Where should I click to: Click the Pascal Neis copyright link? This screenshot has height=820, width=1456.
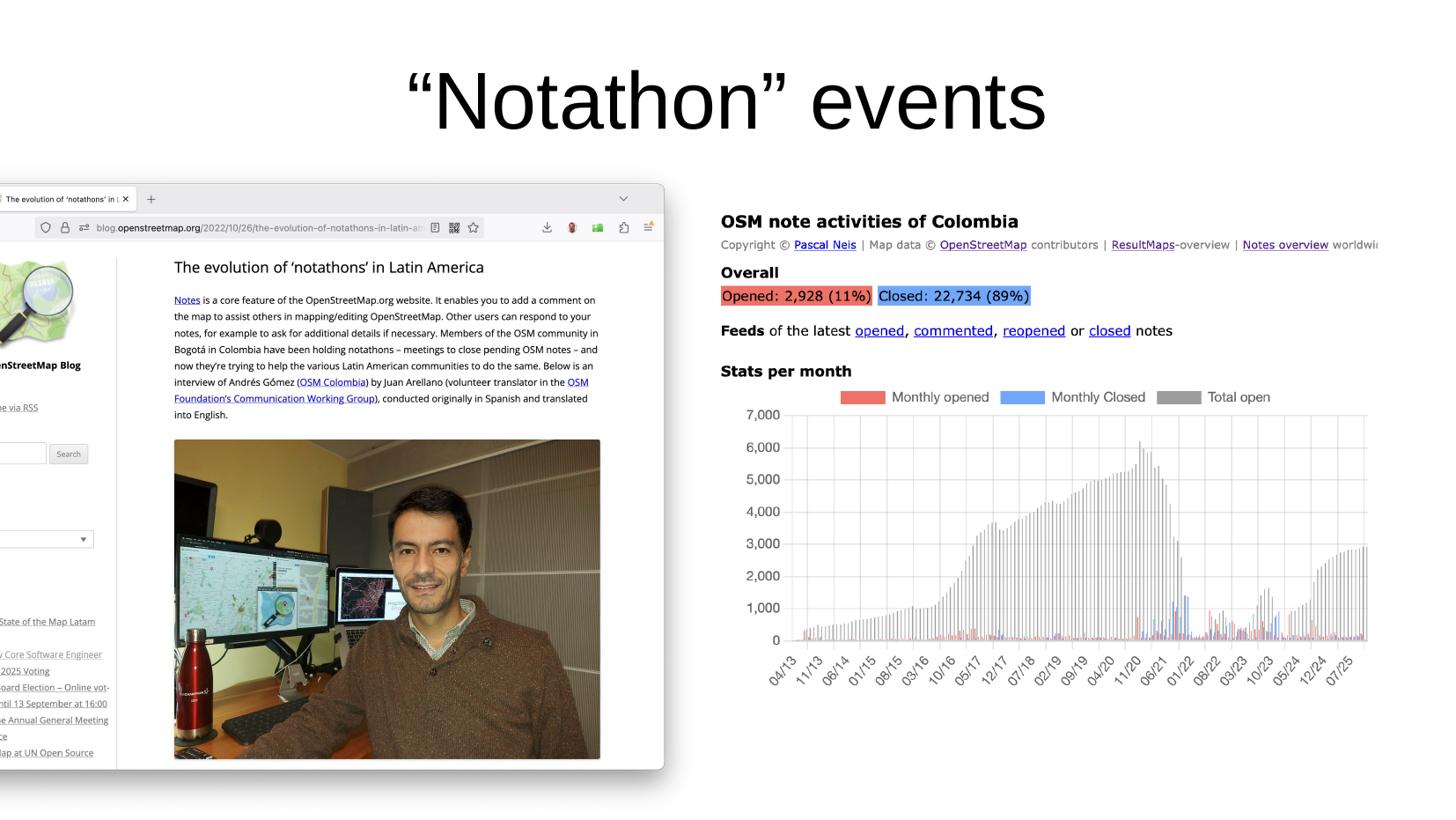tap(825, 245)
